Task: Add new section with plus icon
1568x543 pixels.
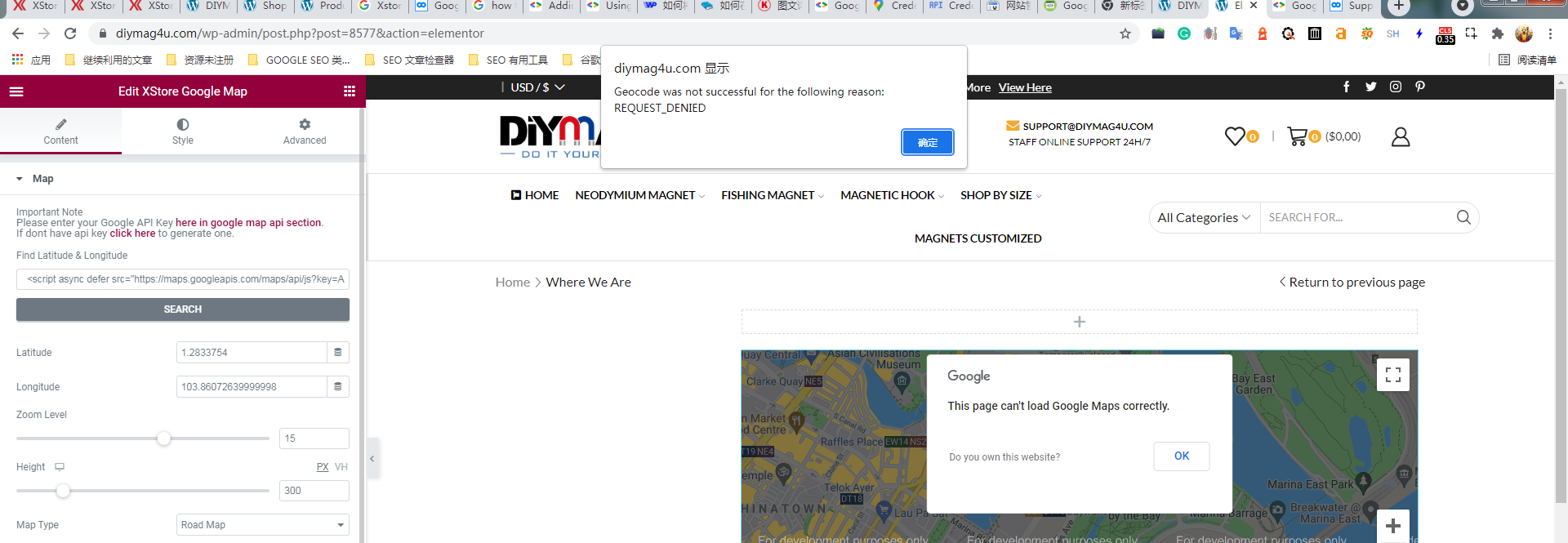Action: 1080,322
